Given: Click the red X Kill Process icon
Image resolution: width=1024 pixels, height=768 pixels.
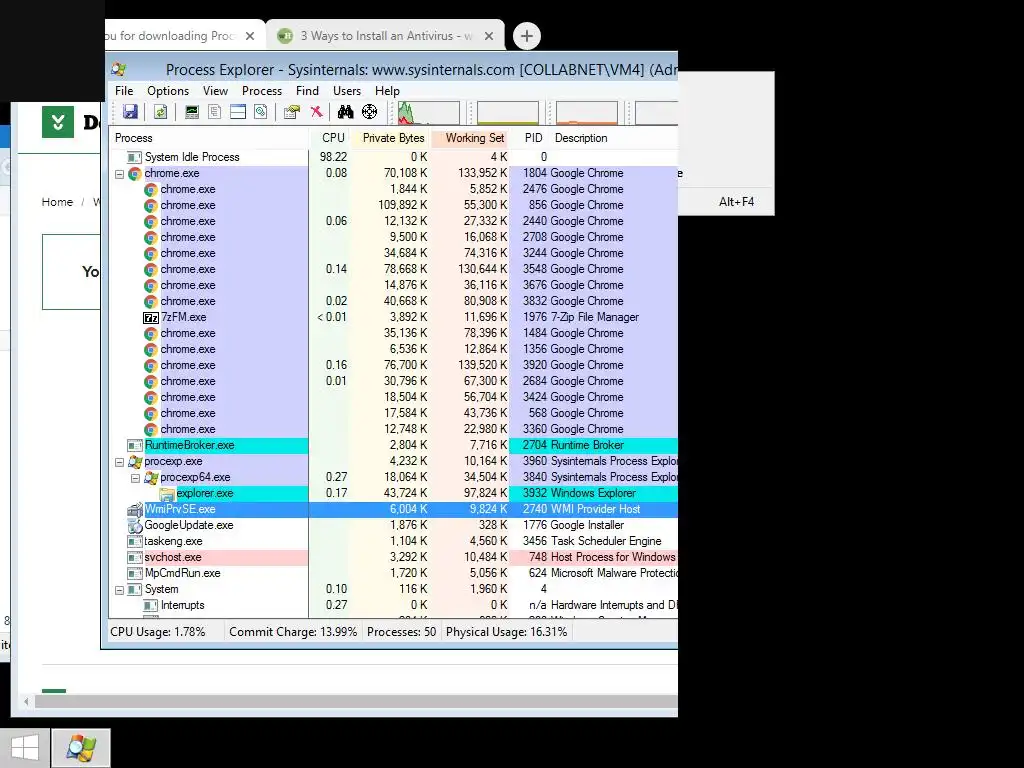Looking at the screenshot, I should [316, 112].
